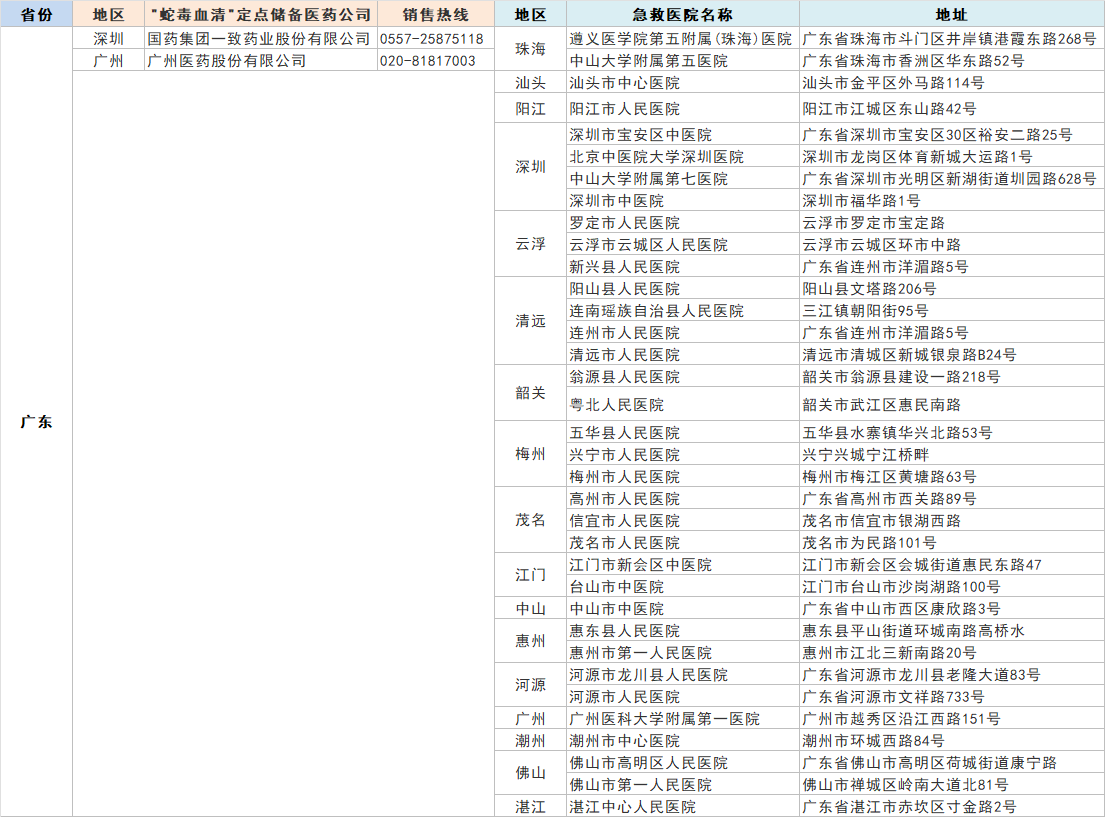1105x817 pixels.
Task: Click the phone number 020-81817003
Action: [x=427, y=61]
